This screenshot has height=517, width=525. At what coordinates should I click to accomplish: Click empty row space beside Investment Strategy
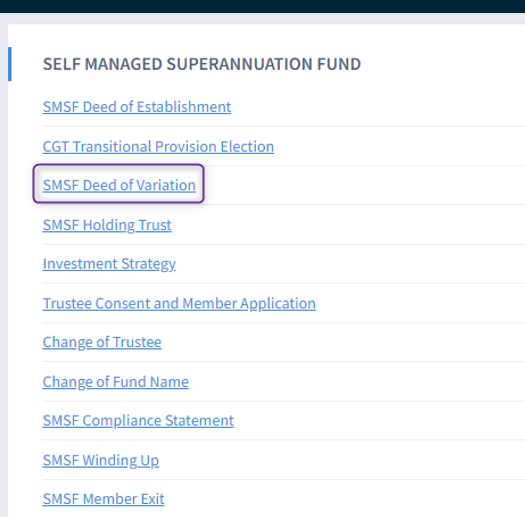pos(350,264)
